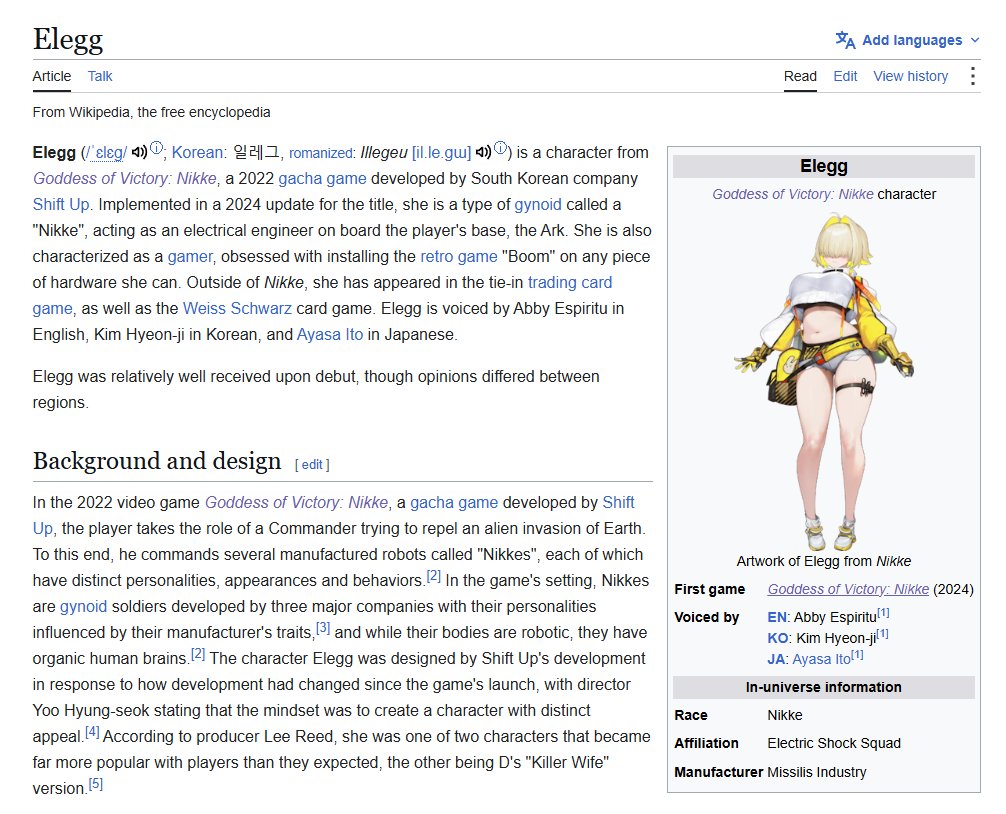The height and width of the screenshot is (814, 1006).
Task: Open Shift Up link in Background section
Action: [618, 502]
